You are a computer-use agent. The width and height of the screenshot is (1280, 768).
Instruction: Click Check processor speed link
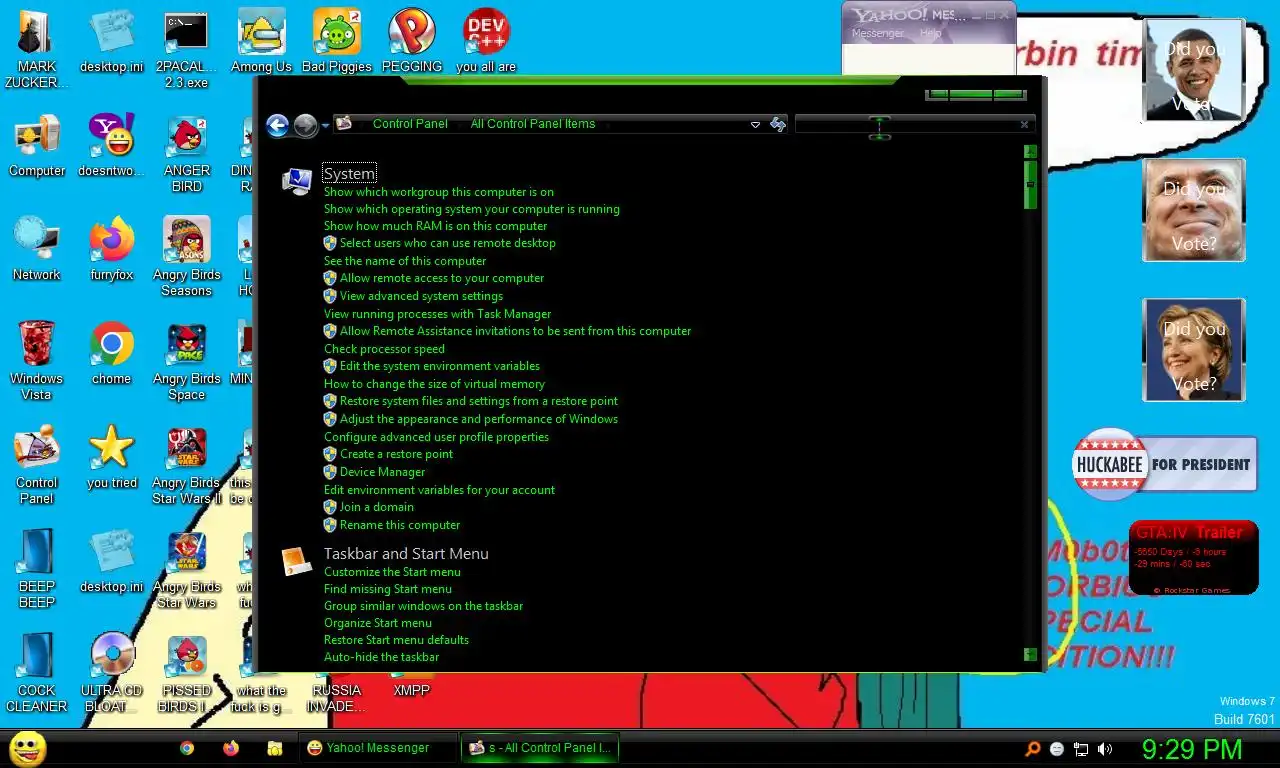[384, 349]
